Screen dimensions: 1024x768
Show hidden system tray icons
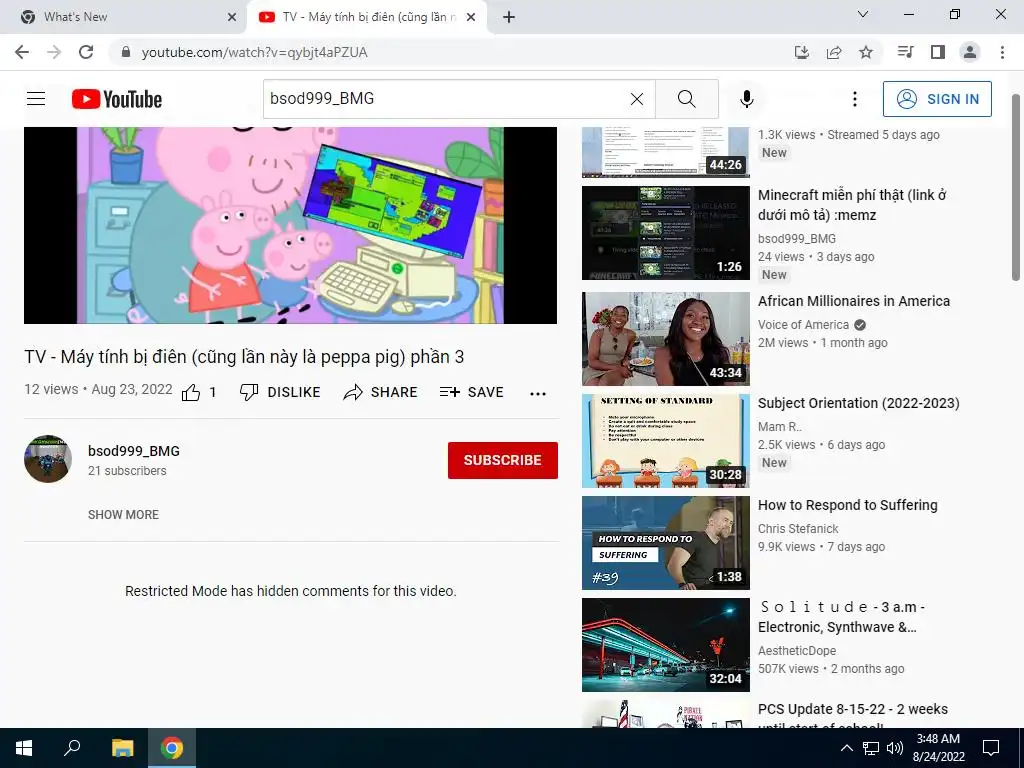[x=846, y=748]
